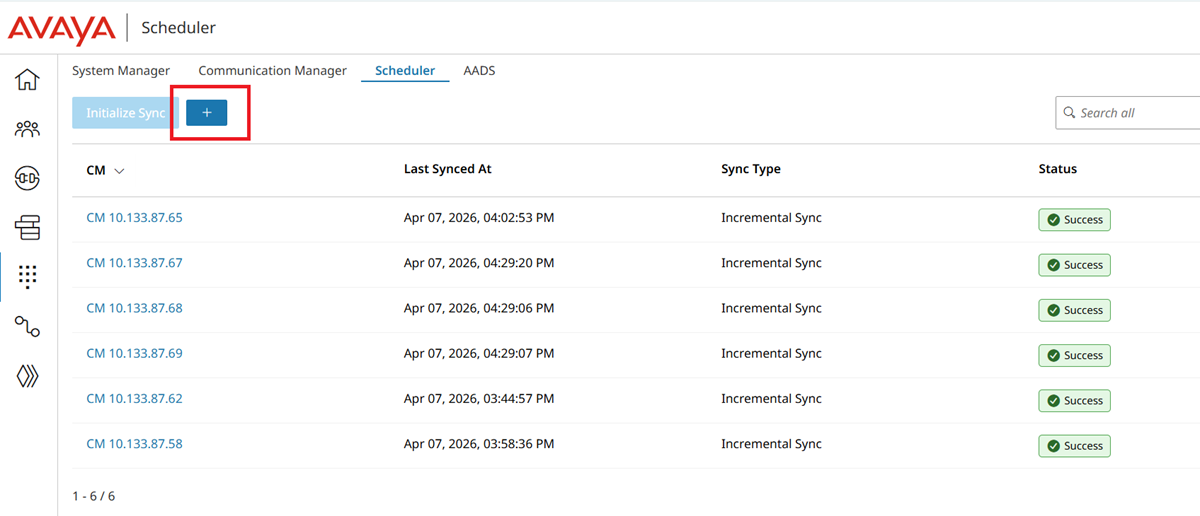The width and height of the screenshot is (1200, 516).
Task: Click Incremental Sync for CM 10.133.87.62
Action: pyautogui.click(x=771, y=398)
